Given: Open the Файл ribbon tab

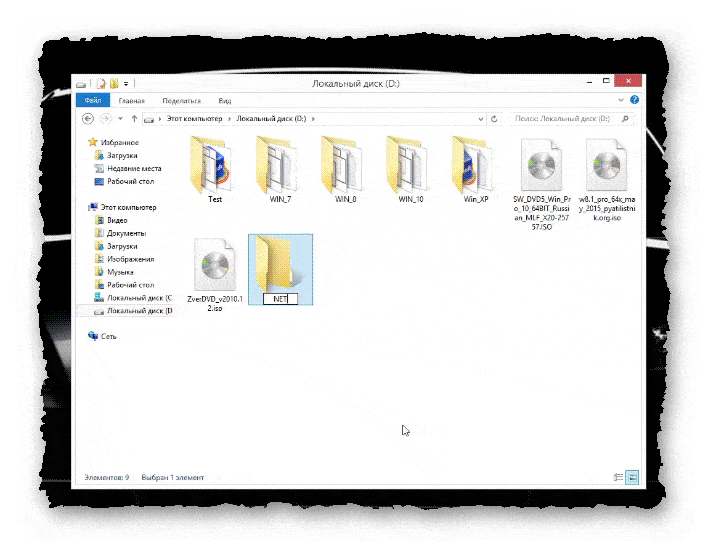Looking at the screenshot, I should tap(93, 101).
